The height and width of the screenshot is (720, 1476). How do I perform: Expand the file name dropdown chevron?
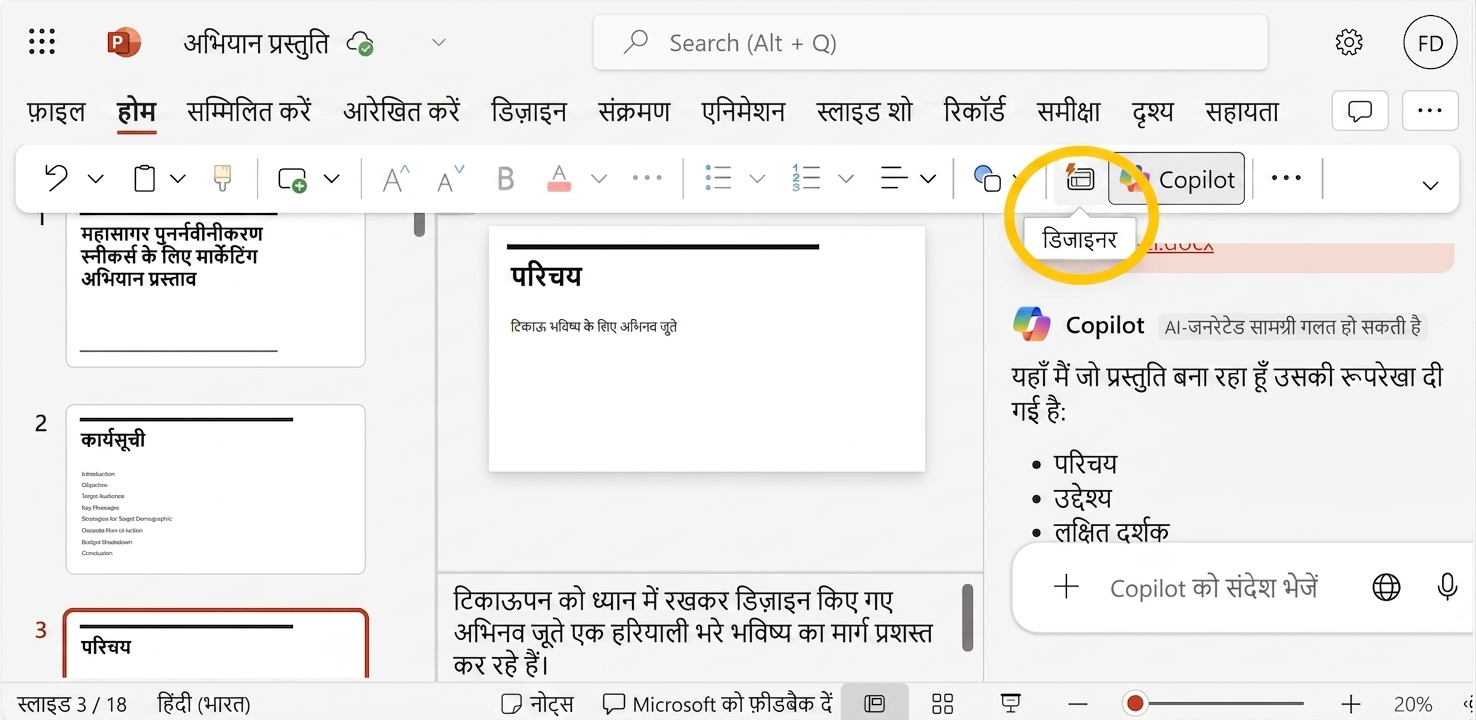point(438,43)
